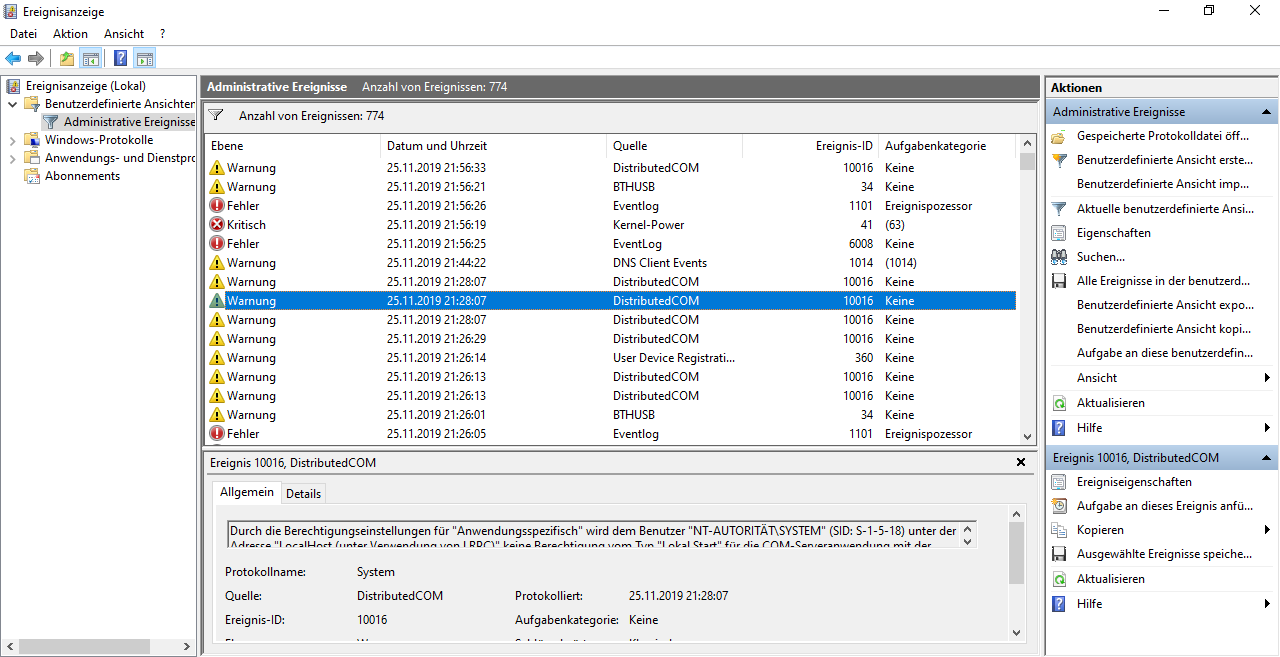Click Alle Ereignisse speichern disk icon
The image size is (1280, 657).
1059,281
